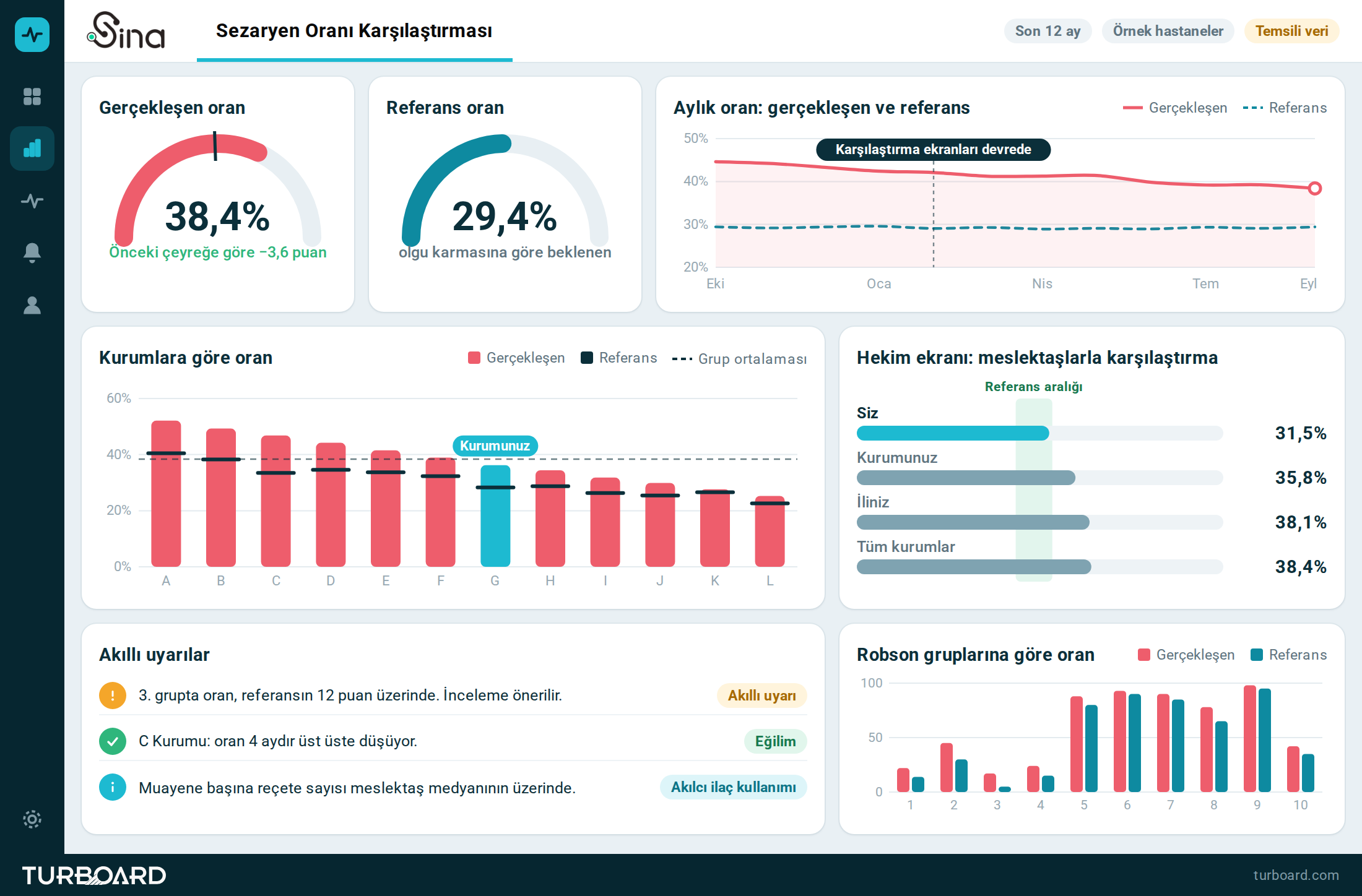Open the settings gear icon

point(32,819)
